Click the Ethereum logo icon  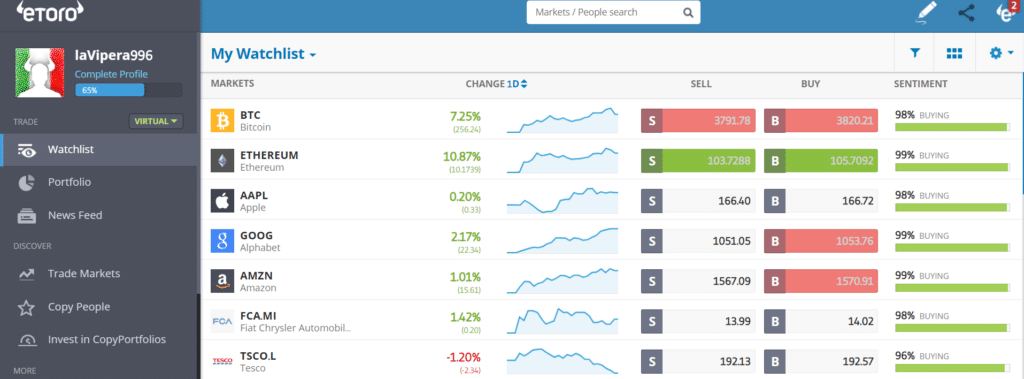click(x=222, y=161)
